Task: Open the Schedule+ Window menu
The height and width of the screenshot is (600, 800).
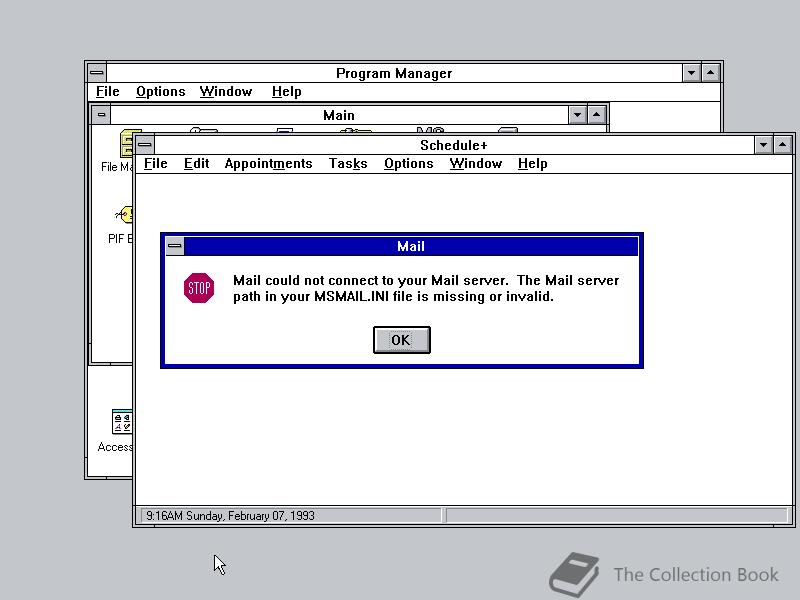Action: (x=476, y=163)
